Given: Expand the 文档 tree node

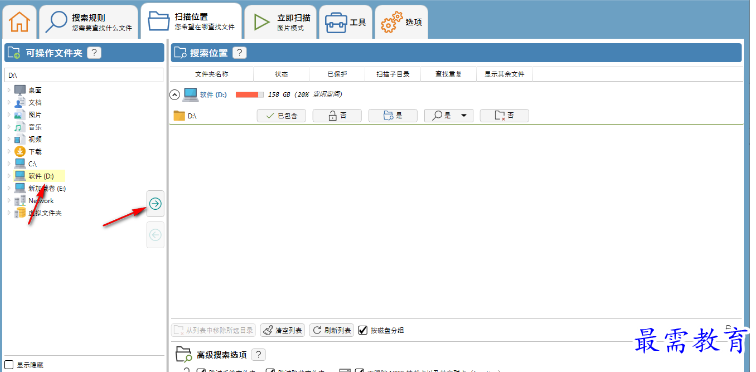Looking at the screenshot, I should (9, 103).
